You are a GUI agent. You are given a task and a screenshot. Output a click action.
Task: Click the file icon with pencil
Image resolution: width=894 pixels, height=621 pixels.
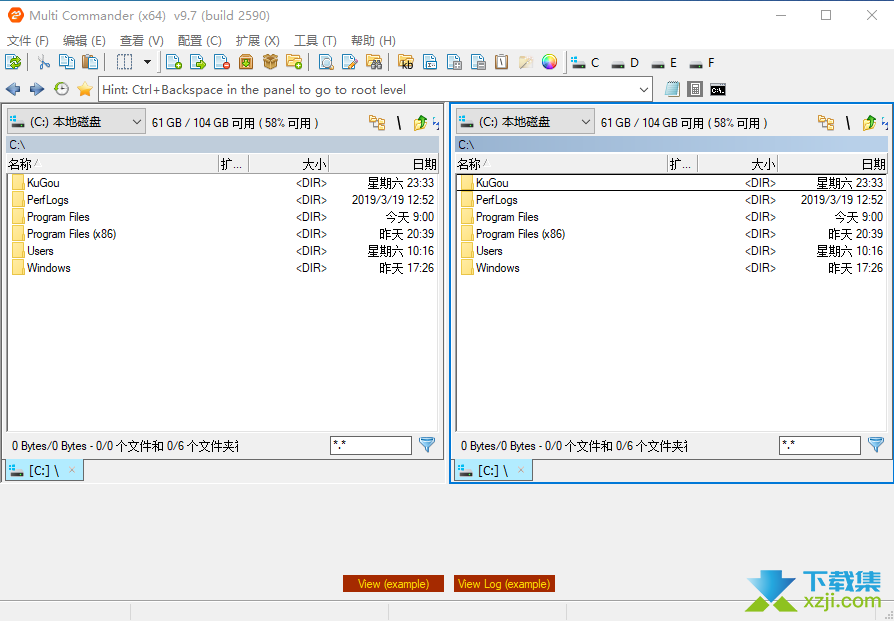[350, 62]
